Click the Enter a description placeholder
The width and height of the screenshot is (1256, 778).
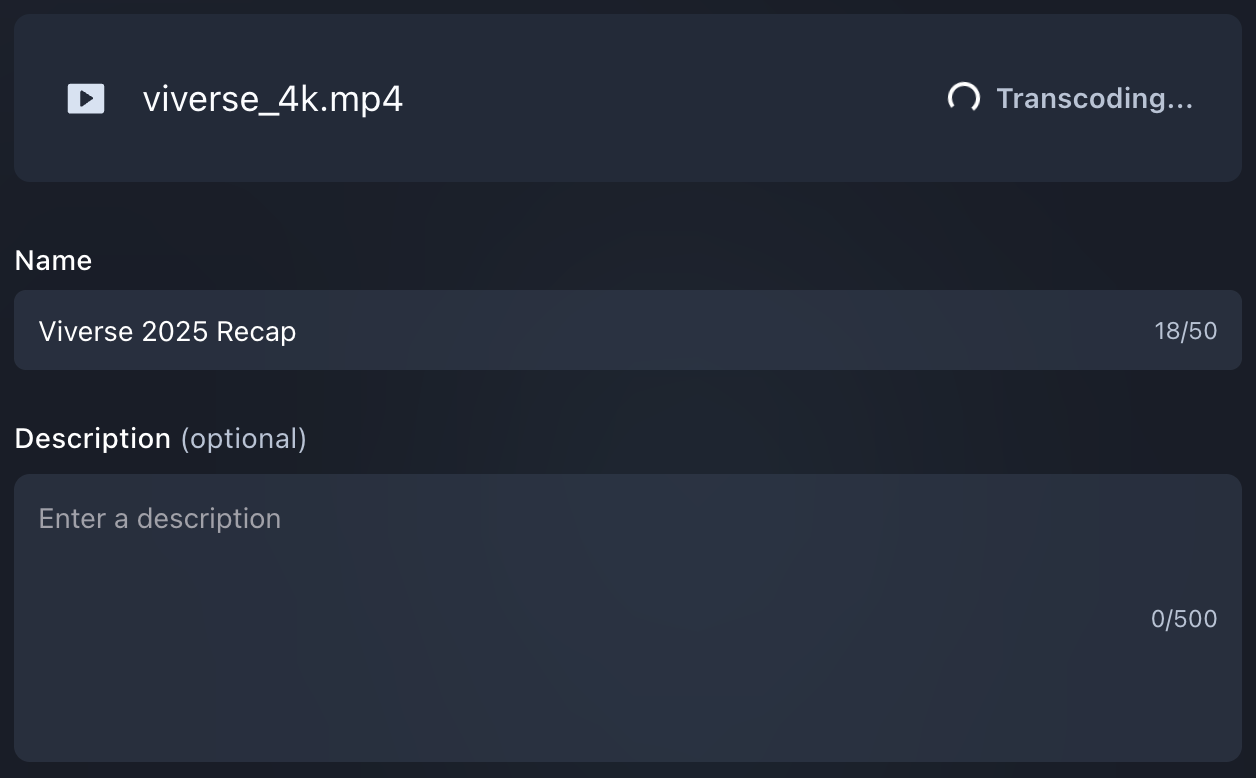pyautogui.click(x=160, y=518)
